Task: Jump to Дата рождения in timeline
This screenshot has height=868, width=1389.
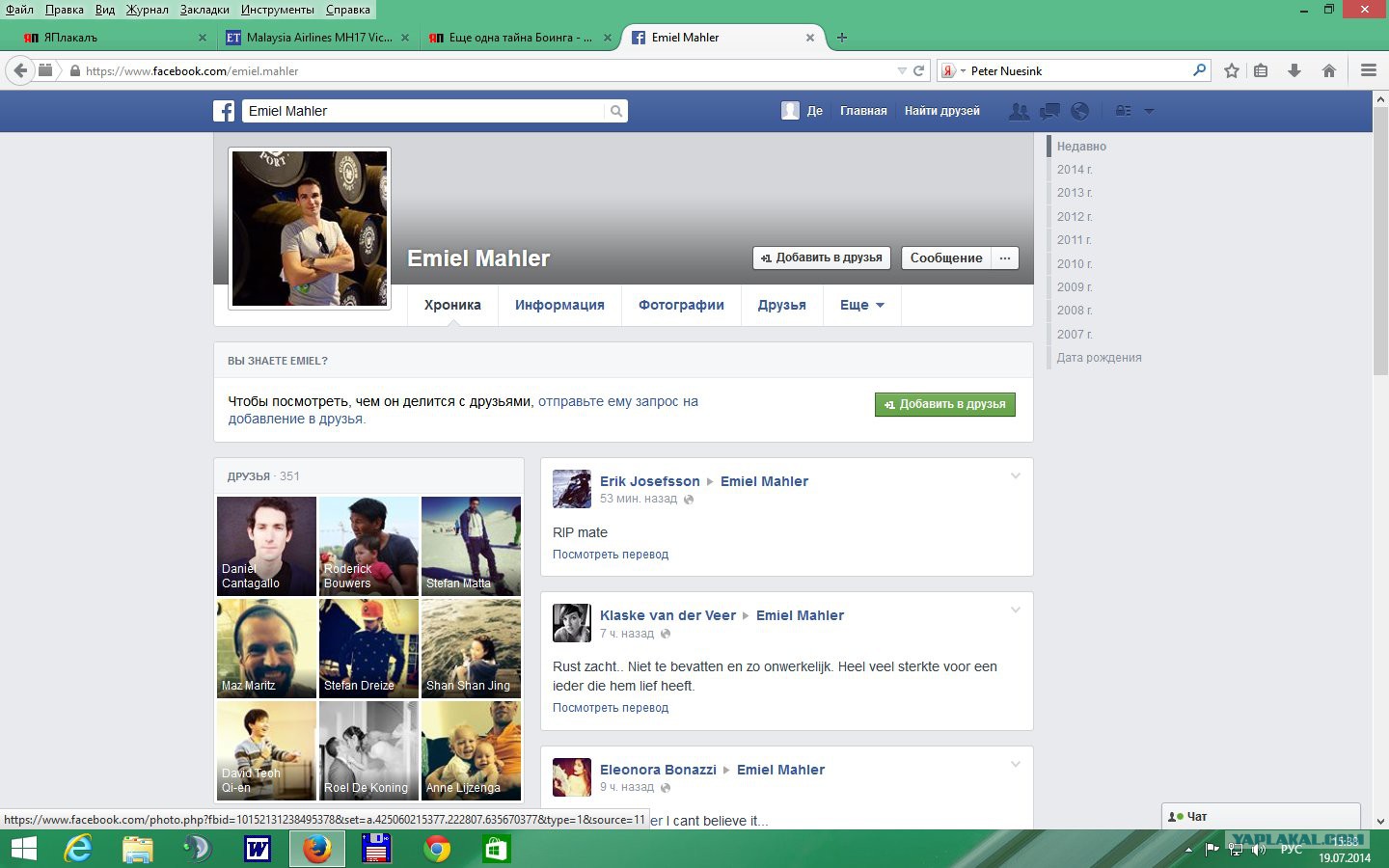Action: pyautogui.click(x=1099, y=358)
